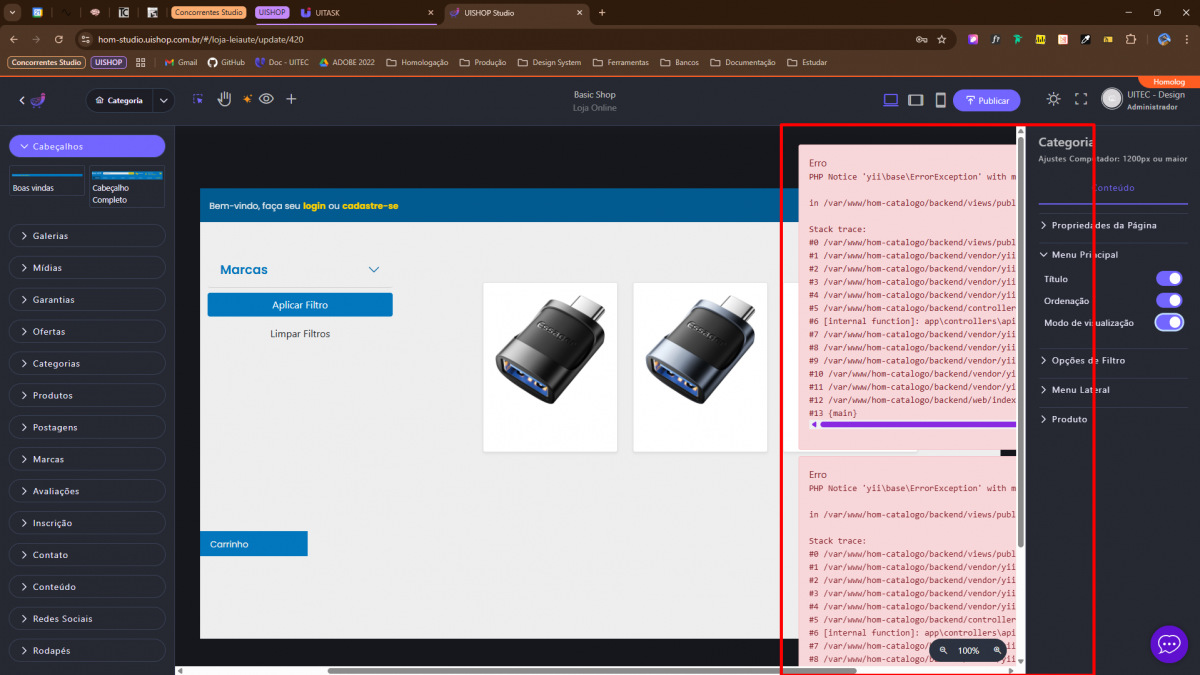Click the plus add-element icon
The image size is (1200, 675).
(x=291, y=100)
